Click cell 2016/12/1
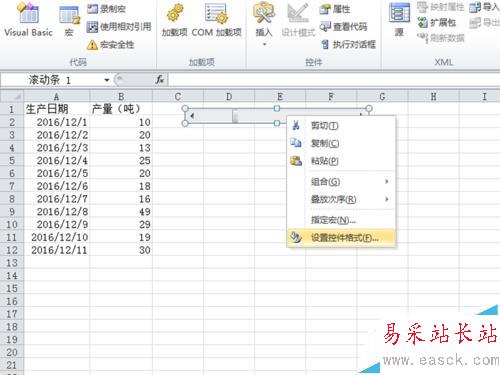Screen dimensions: 500x375 click(57, 122)
